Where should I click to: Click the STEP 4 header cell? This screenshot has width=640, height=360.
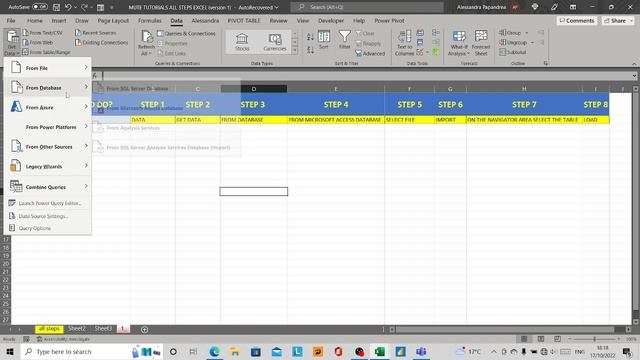coord(336,104)
